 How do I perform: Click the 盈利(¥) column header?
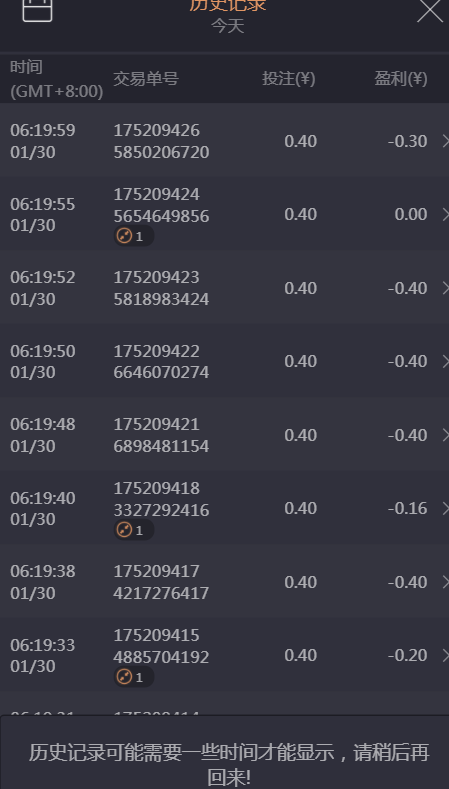(401, 79)
